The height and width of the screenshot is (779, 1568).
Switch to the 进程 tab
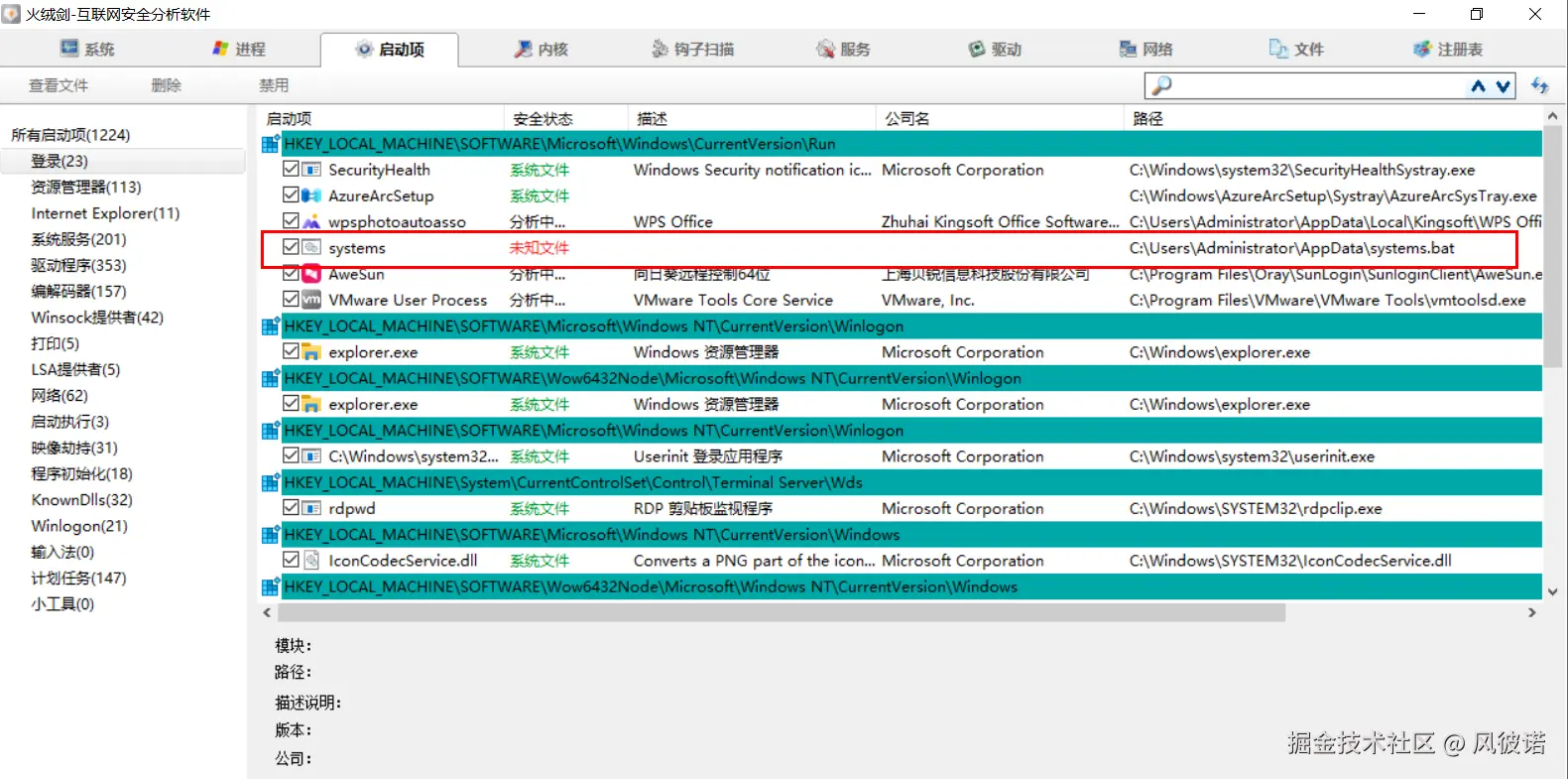pos(239,49)
